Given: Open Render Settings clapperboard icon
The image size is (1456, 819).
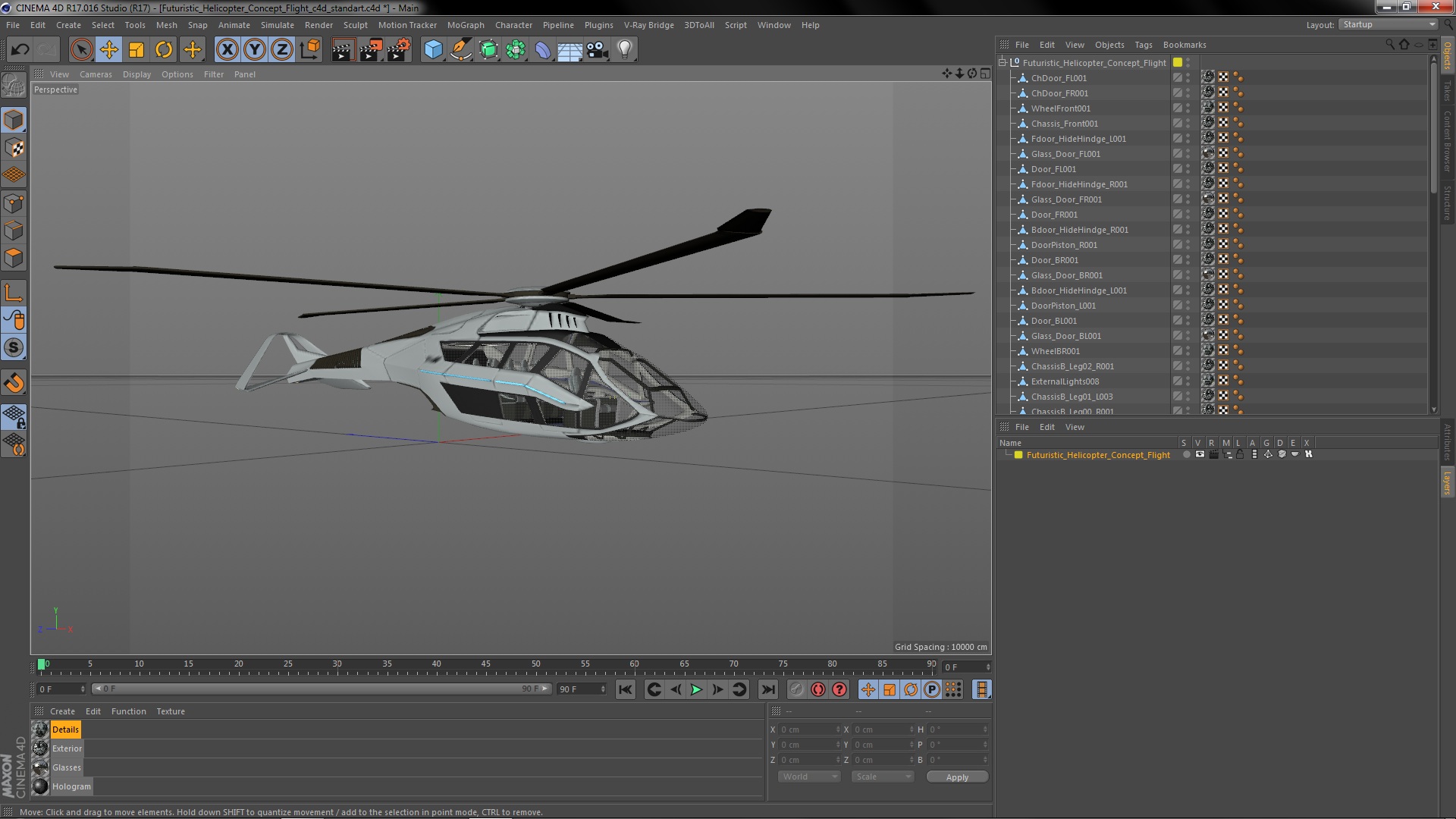Looking at the screenshot, I should tap(398, 50).
